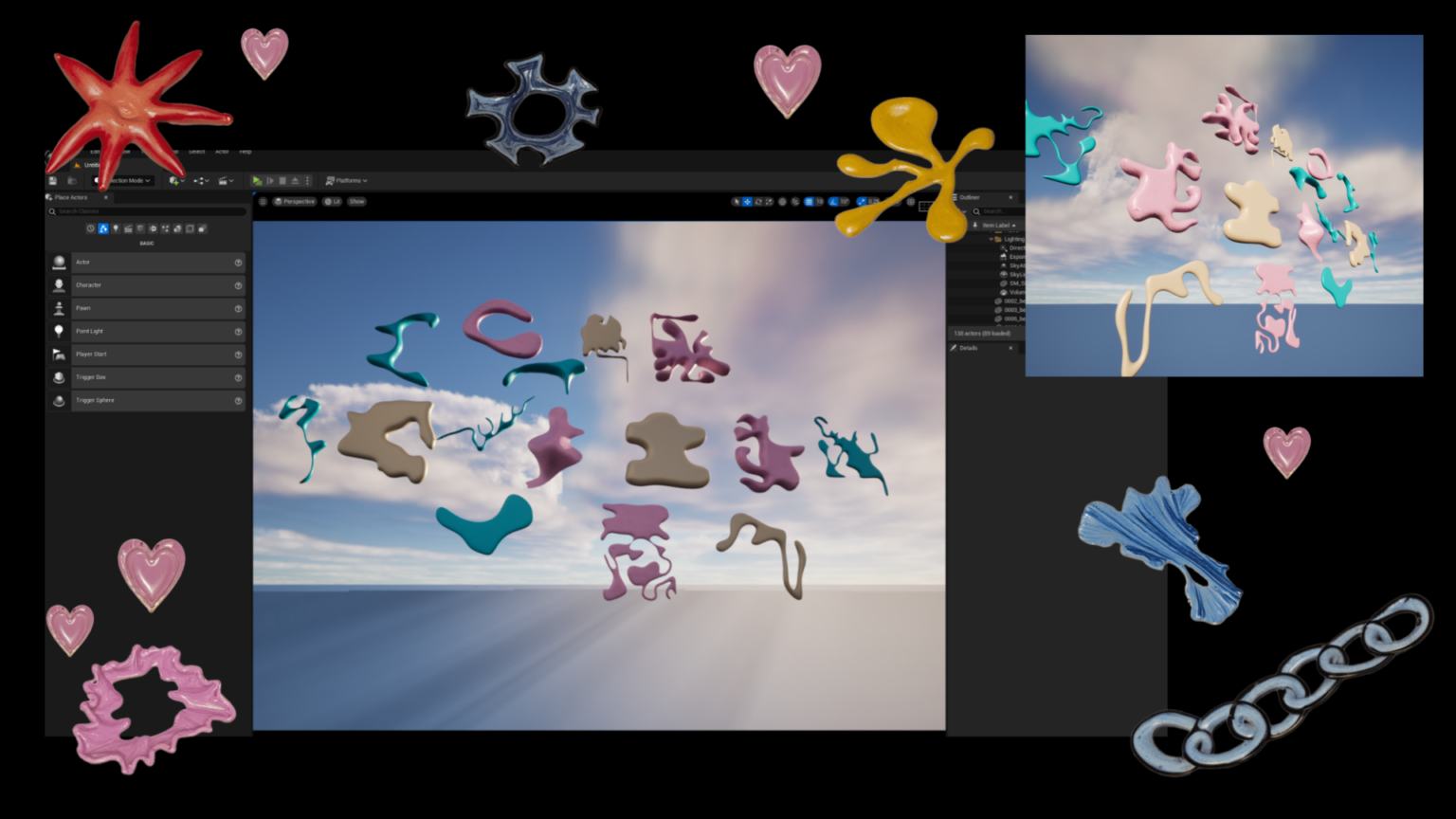
Task: Open the play options three-dots menu
Action: pos(307,180)
